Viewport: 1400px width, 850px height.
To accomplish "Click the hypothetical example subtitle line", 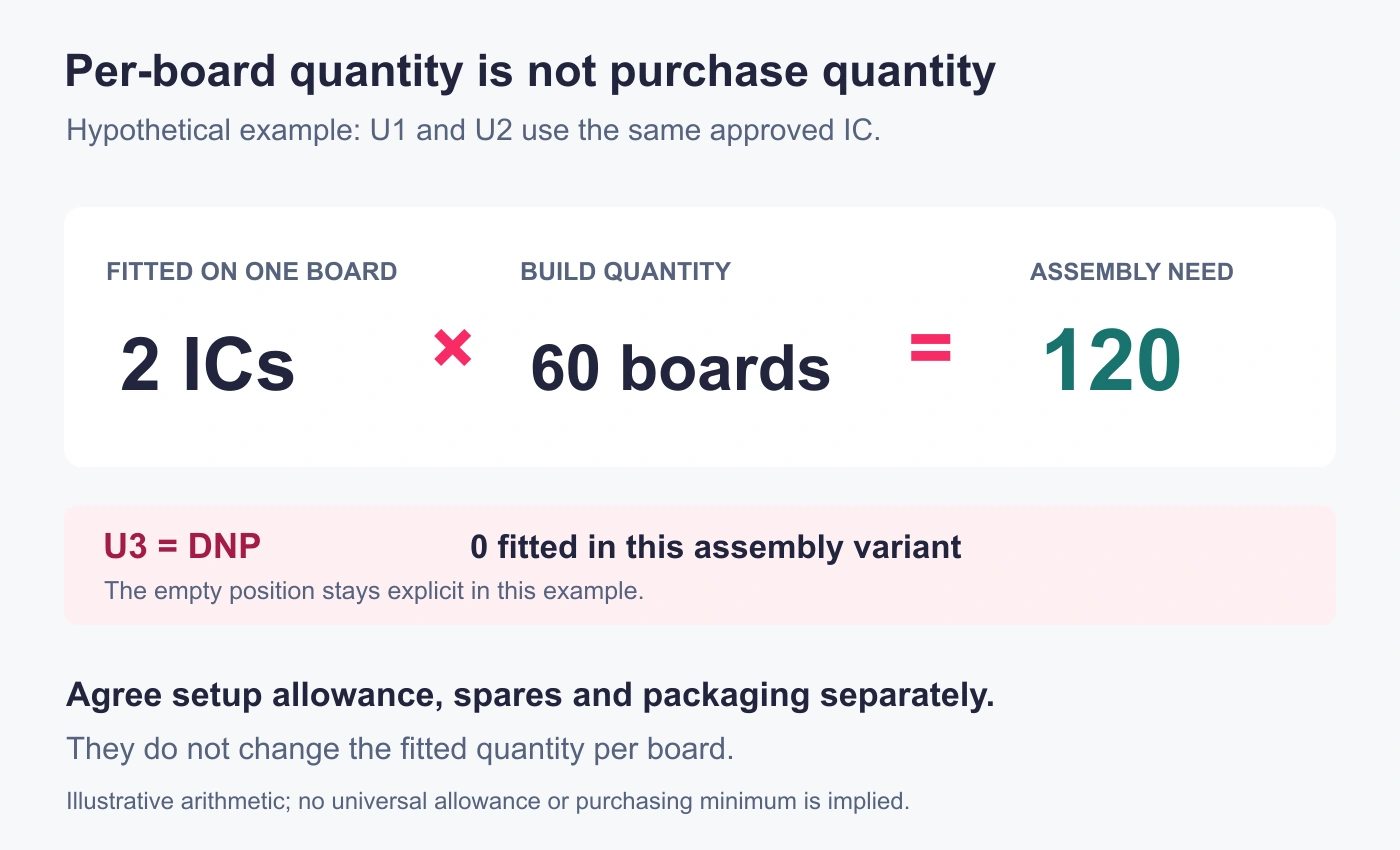I will [x=473, y=131].
